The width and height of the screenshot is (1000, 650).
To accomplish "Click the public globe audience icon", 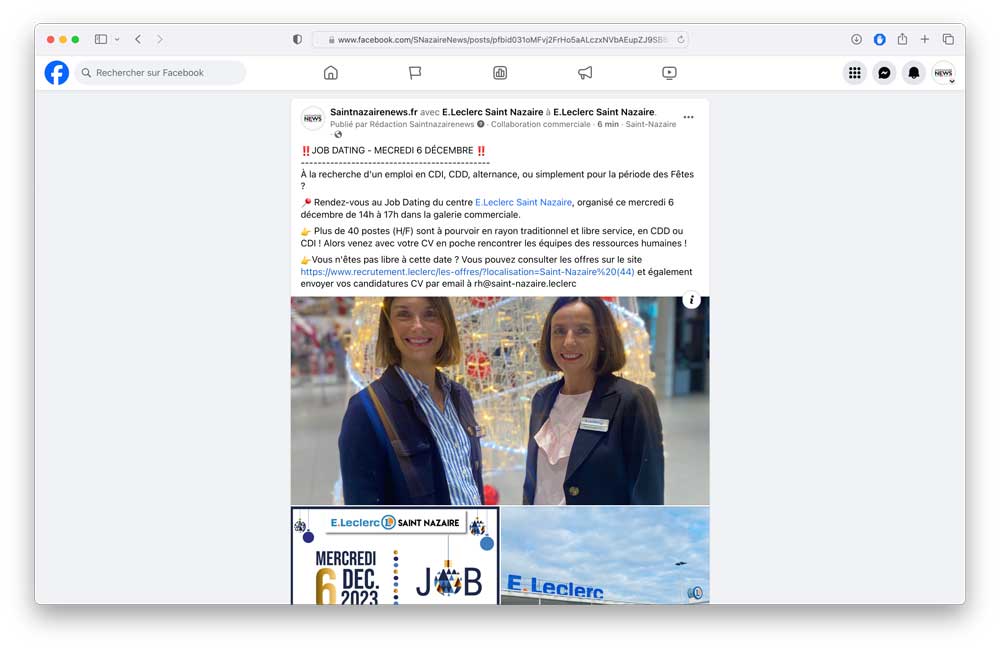I will coord(338,134).
